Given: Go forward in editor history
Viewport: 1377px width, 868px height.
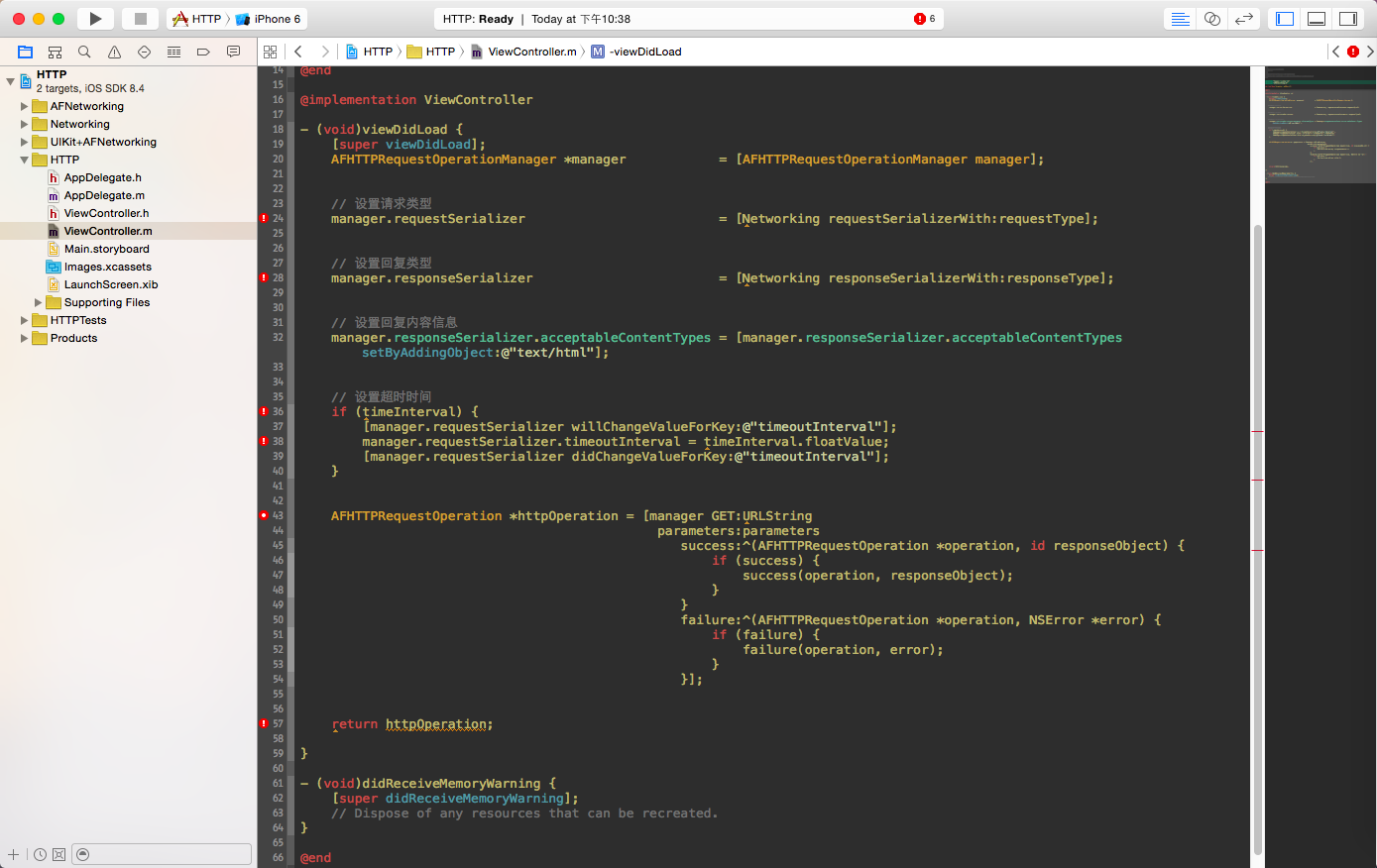Looking at the screenshot, I should (x=324, y=52).
